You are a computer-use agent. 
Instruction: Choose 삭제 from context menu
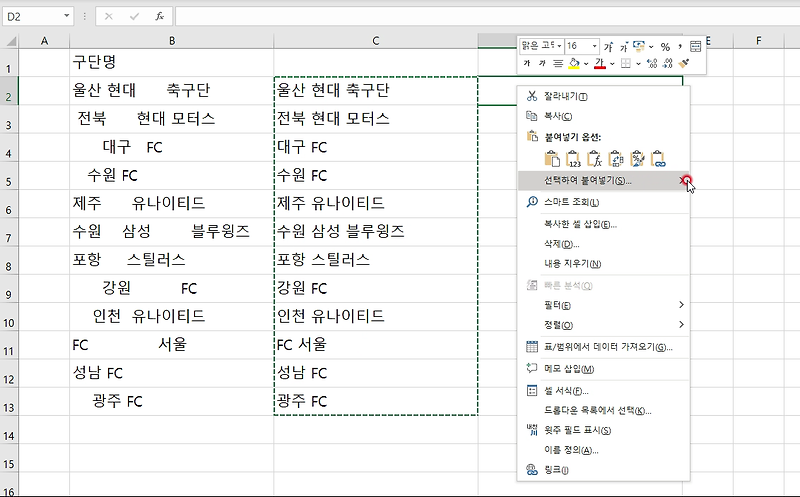(603, 244)
